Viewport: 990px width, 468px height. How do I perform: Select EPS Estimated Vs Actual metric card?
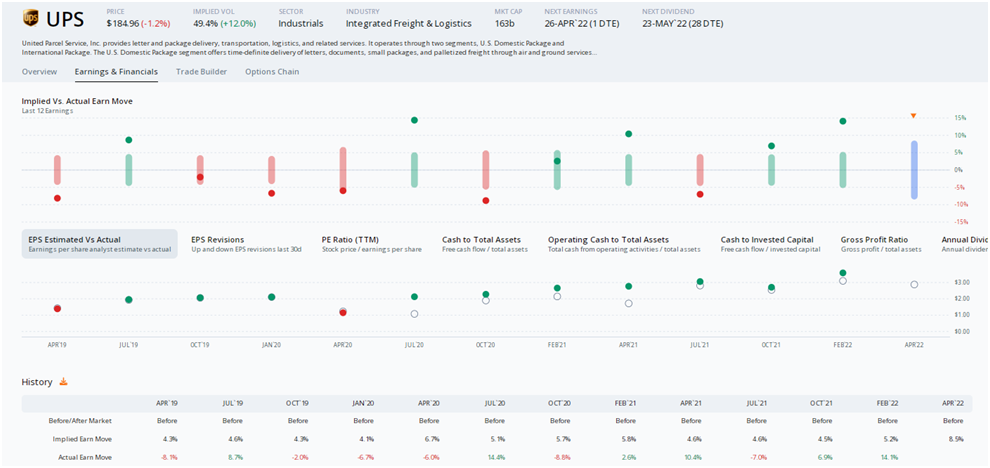coord(100,244)
